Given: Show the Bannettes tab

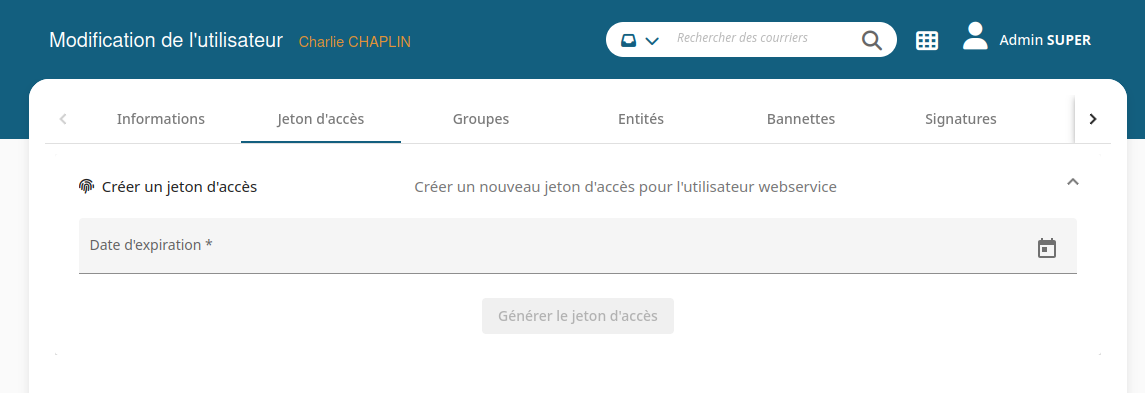Looking at the screenshot, I should coord(800,119).
